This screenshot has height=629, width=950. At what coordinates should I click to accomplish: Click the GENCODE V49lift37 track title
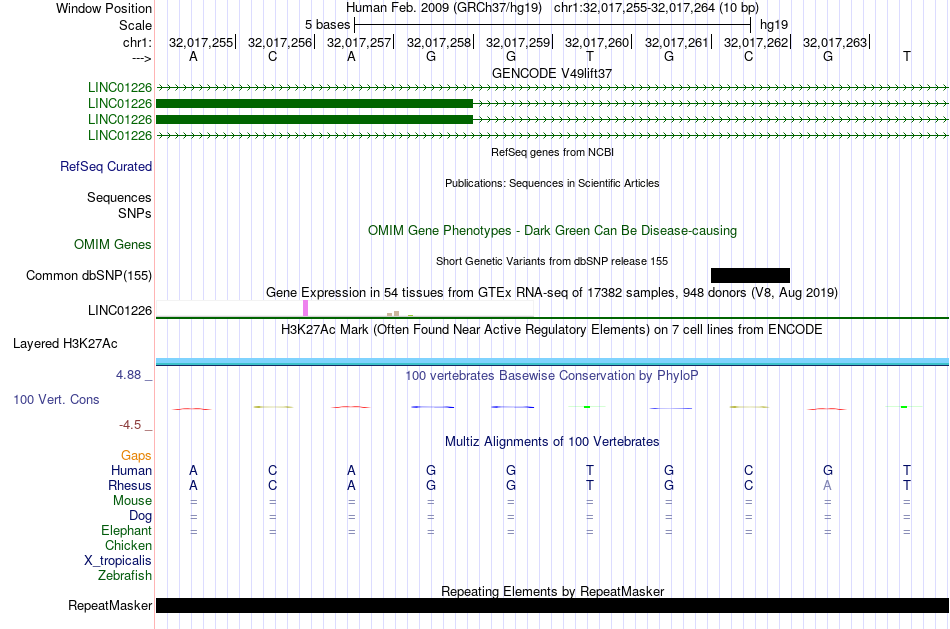pyautogui.click(x=552, y=73)
